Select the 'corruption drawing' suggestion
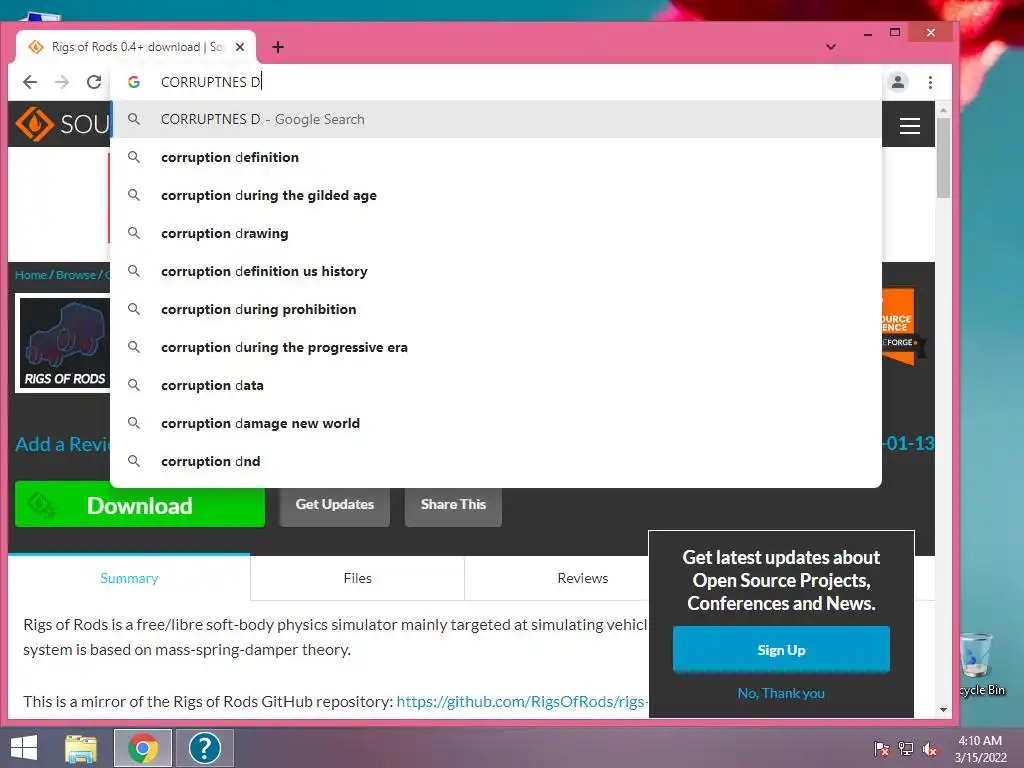The image size is (1024, 768). [x=496, y=233]
